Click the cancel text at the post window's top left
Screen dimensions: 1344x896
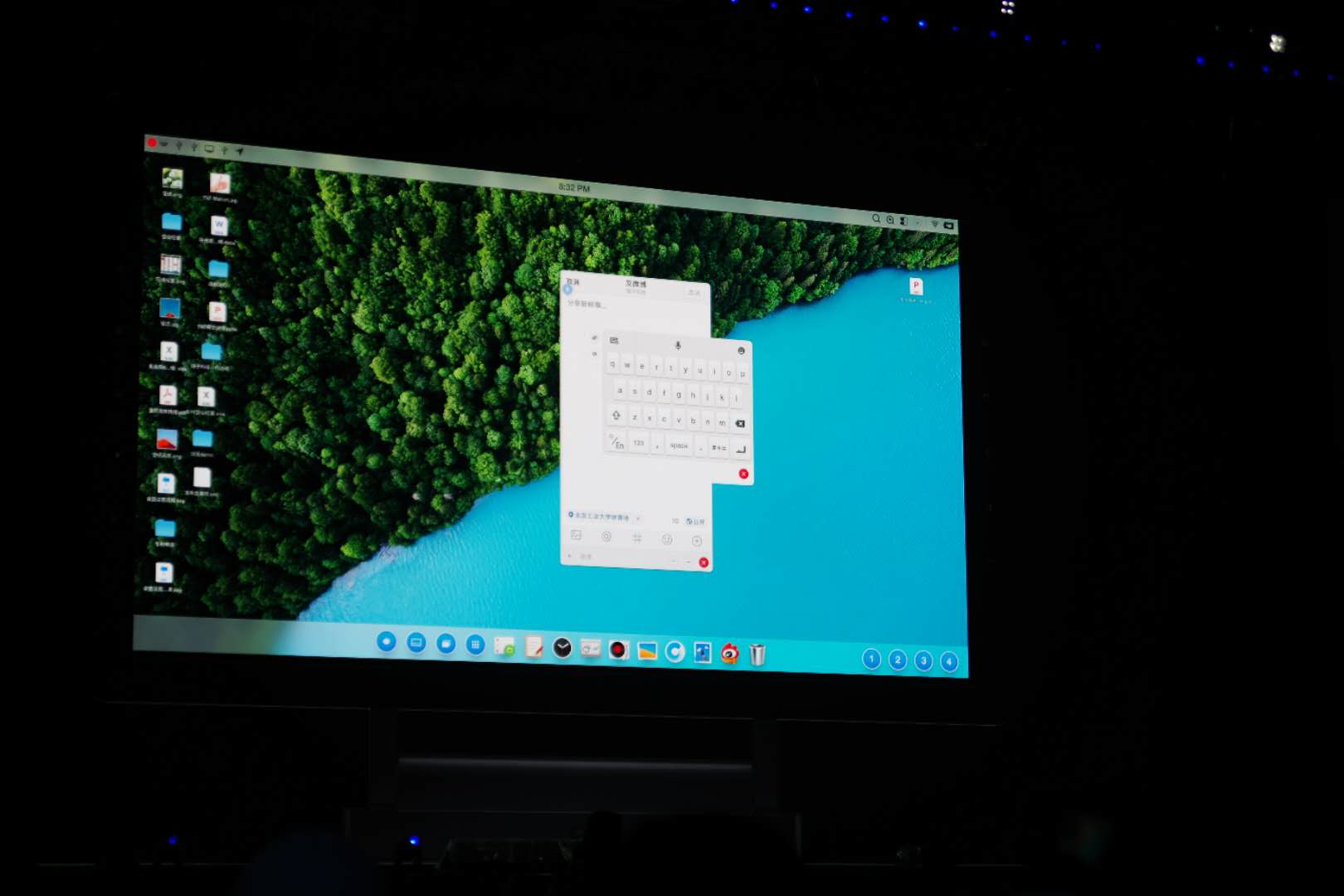click(572, 282)
